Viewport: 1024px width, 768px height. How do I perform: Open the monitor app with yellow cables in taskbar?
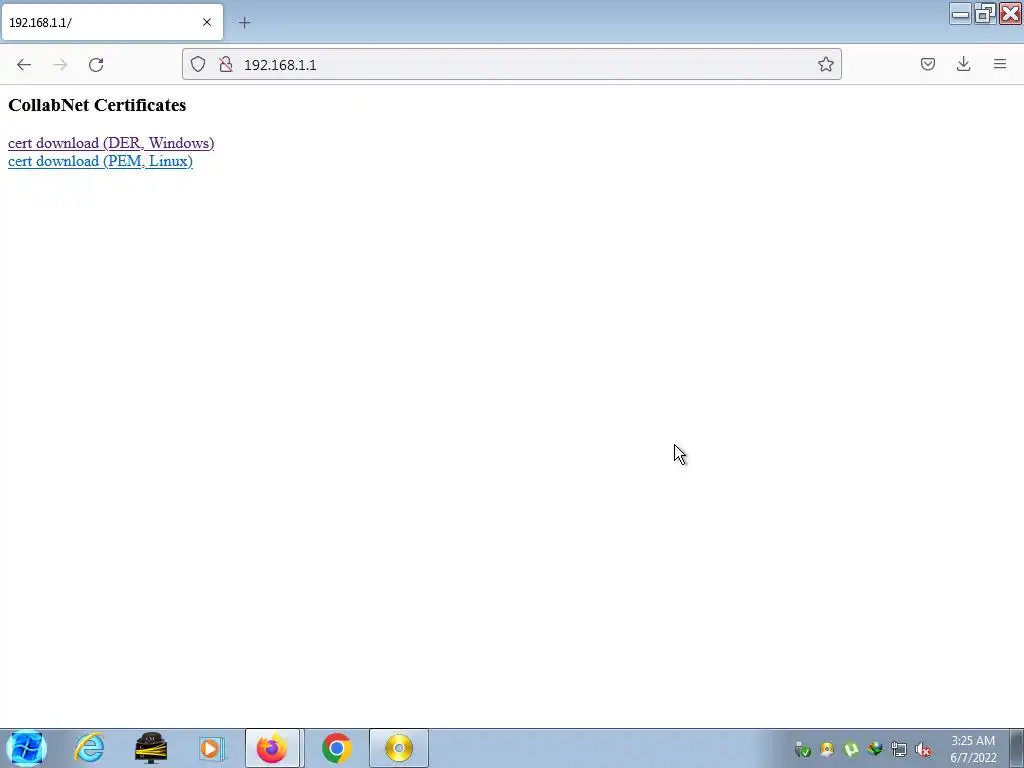(x=151, y=748)
